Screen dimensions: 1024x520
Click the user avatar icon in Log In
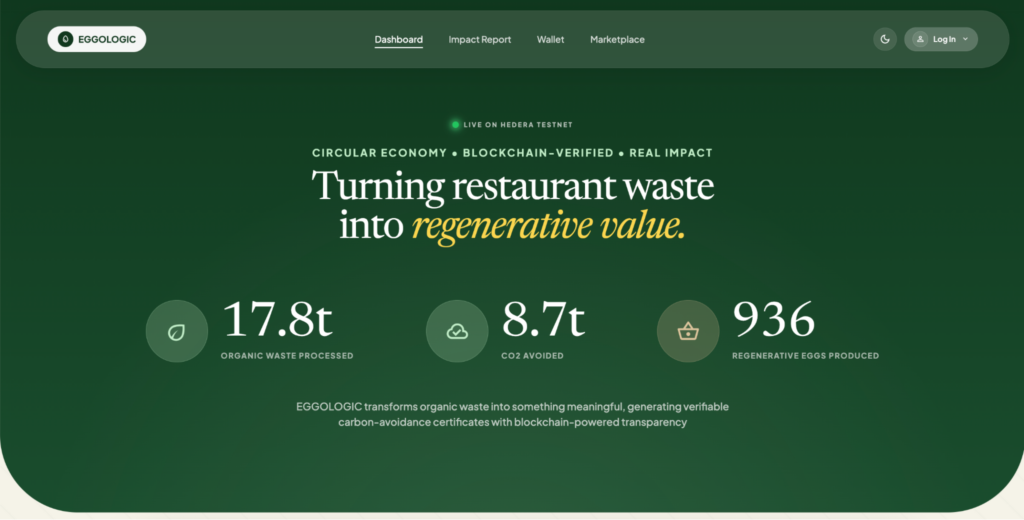point(920,39)
